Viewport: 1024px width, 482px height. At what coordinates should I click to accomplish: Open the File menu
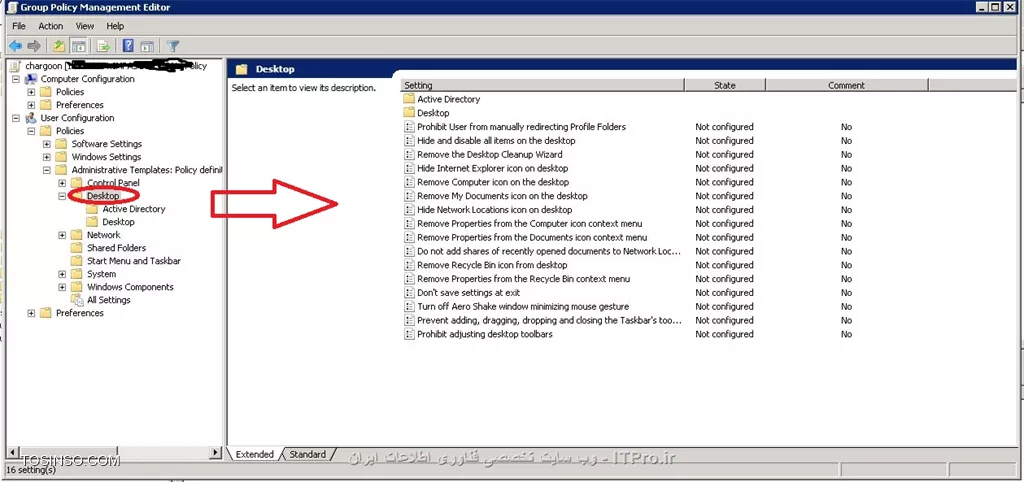click(19, 26)
